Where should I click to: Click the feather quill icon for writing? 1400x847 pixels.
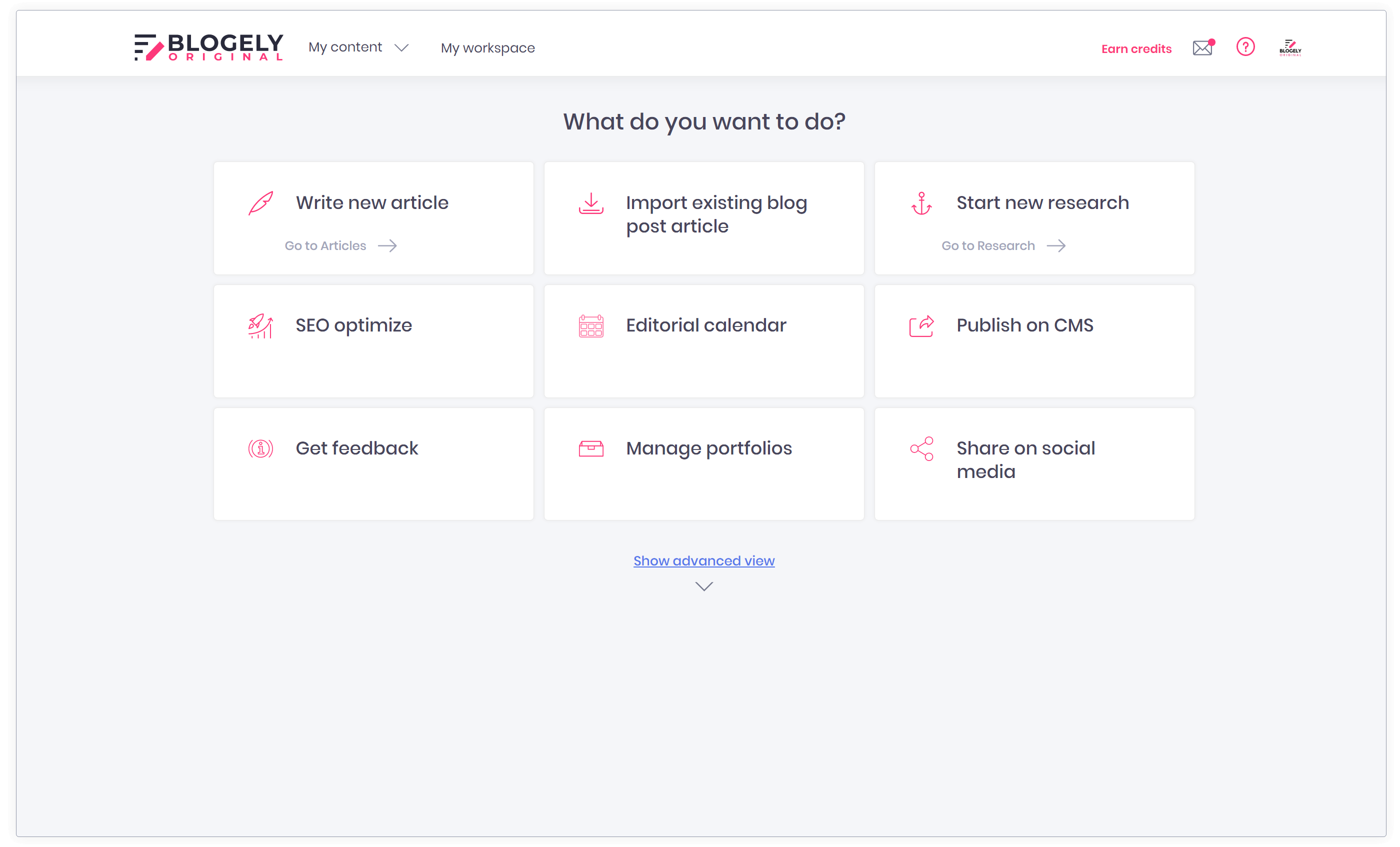(x=261, y=203)
